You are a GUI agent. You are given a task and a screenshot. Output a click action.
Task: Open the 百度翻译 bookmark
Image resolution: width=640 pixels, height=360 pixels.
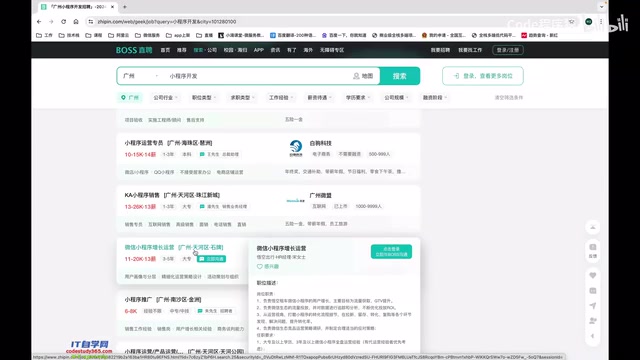coord(293,36)
